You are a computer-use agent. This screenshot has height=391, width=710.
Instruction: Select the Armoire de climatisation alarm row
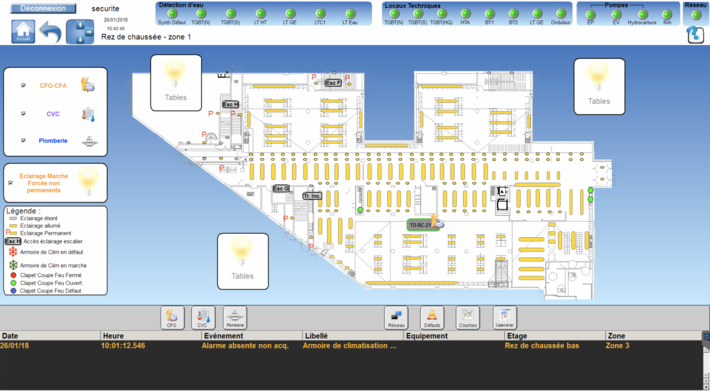351,346
